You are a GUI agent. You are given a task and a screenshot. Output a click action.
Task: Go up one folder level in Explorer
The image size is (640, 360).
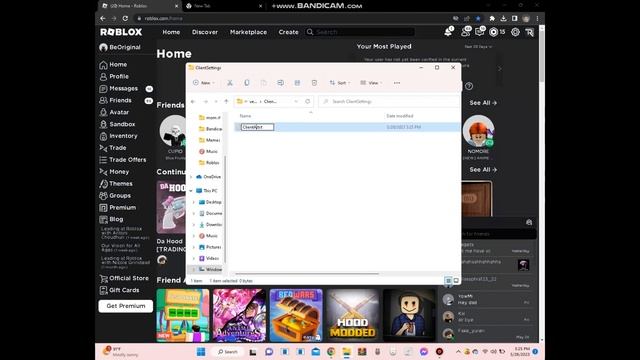pos(226,101)
